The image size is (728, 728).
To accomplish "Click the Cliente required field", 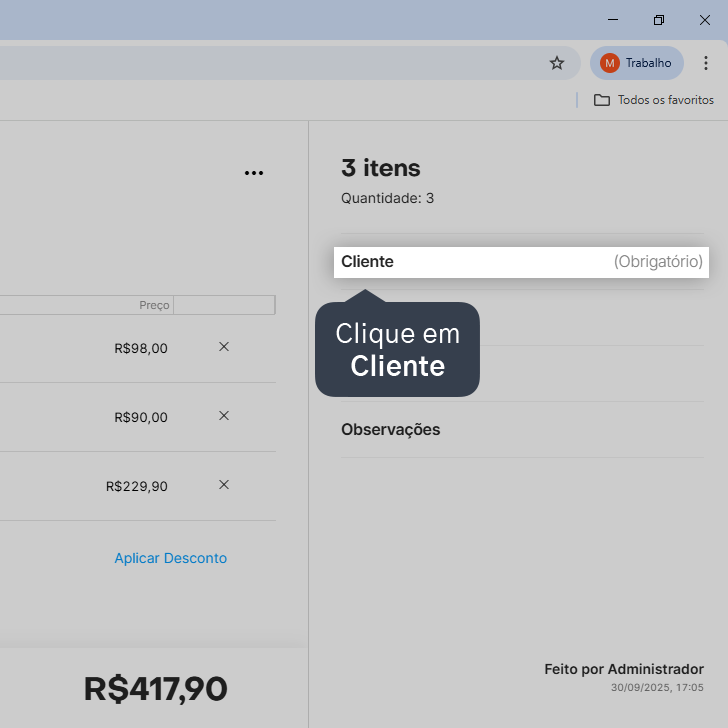I will coord(521,262).
